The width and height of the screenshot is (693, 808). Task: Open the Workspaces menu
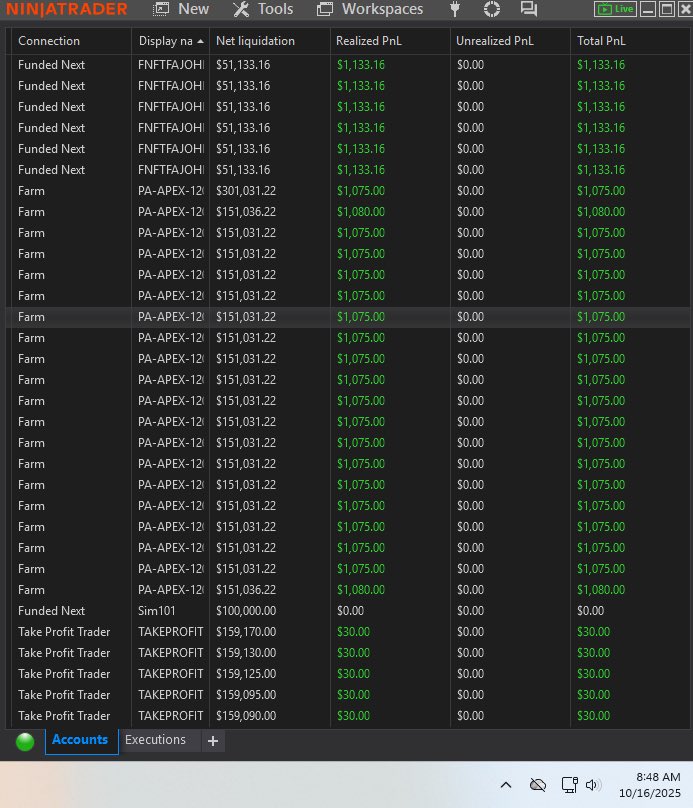[370, 9]
